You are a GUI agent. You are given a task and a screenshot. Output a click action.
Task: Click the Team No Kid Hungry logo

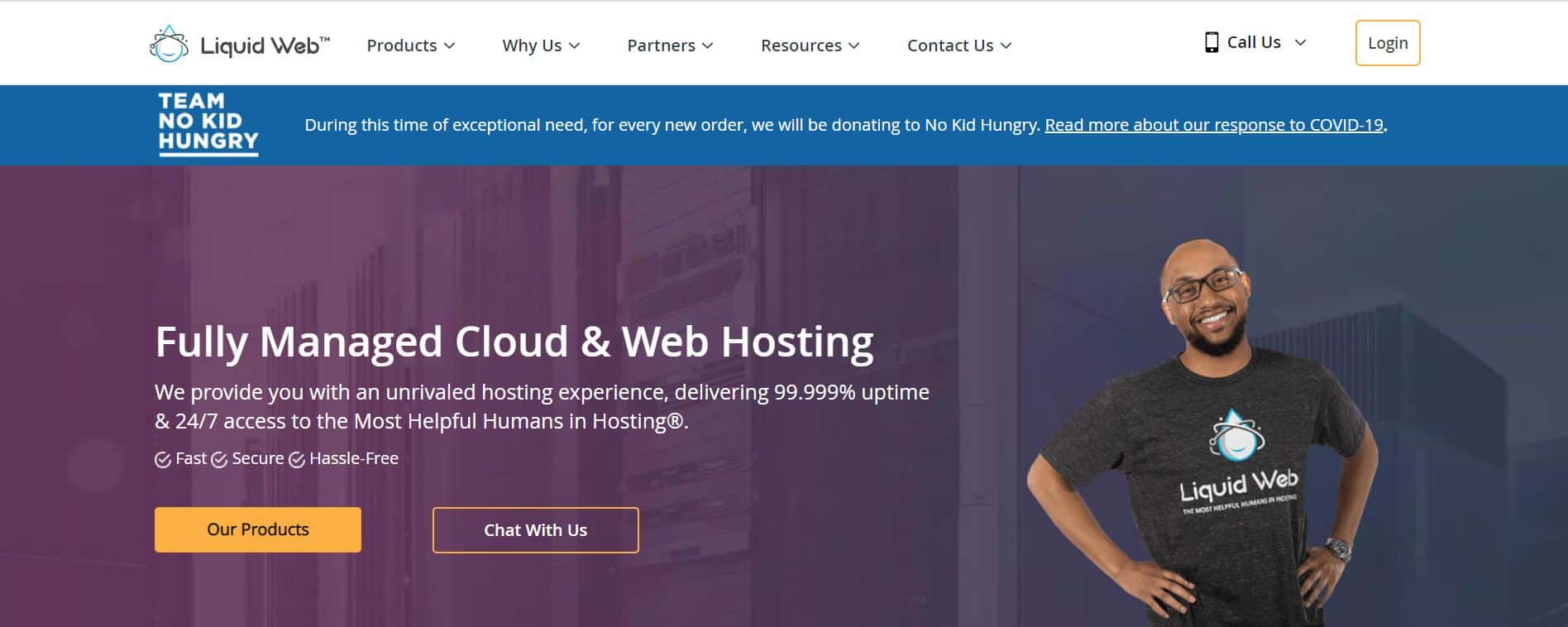[208, 124]
